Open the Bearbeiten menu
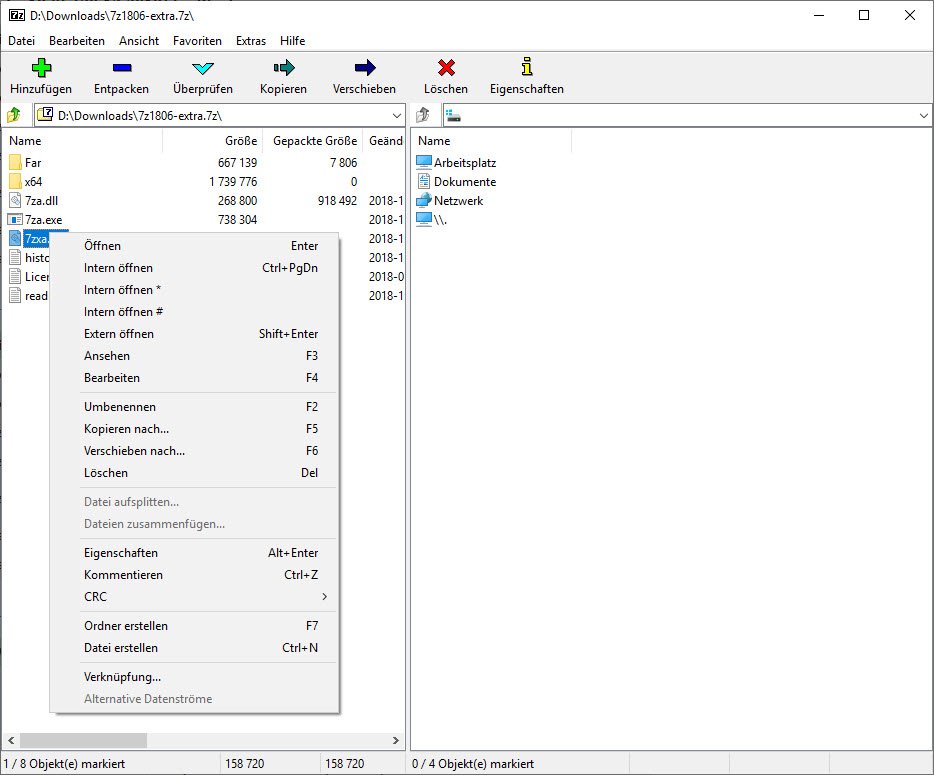Image resolution: width=934 pixels, height=775 pixels. (77, 41)
